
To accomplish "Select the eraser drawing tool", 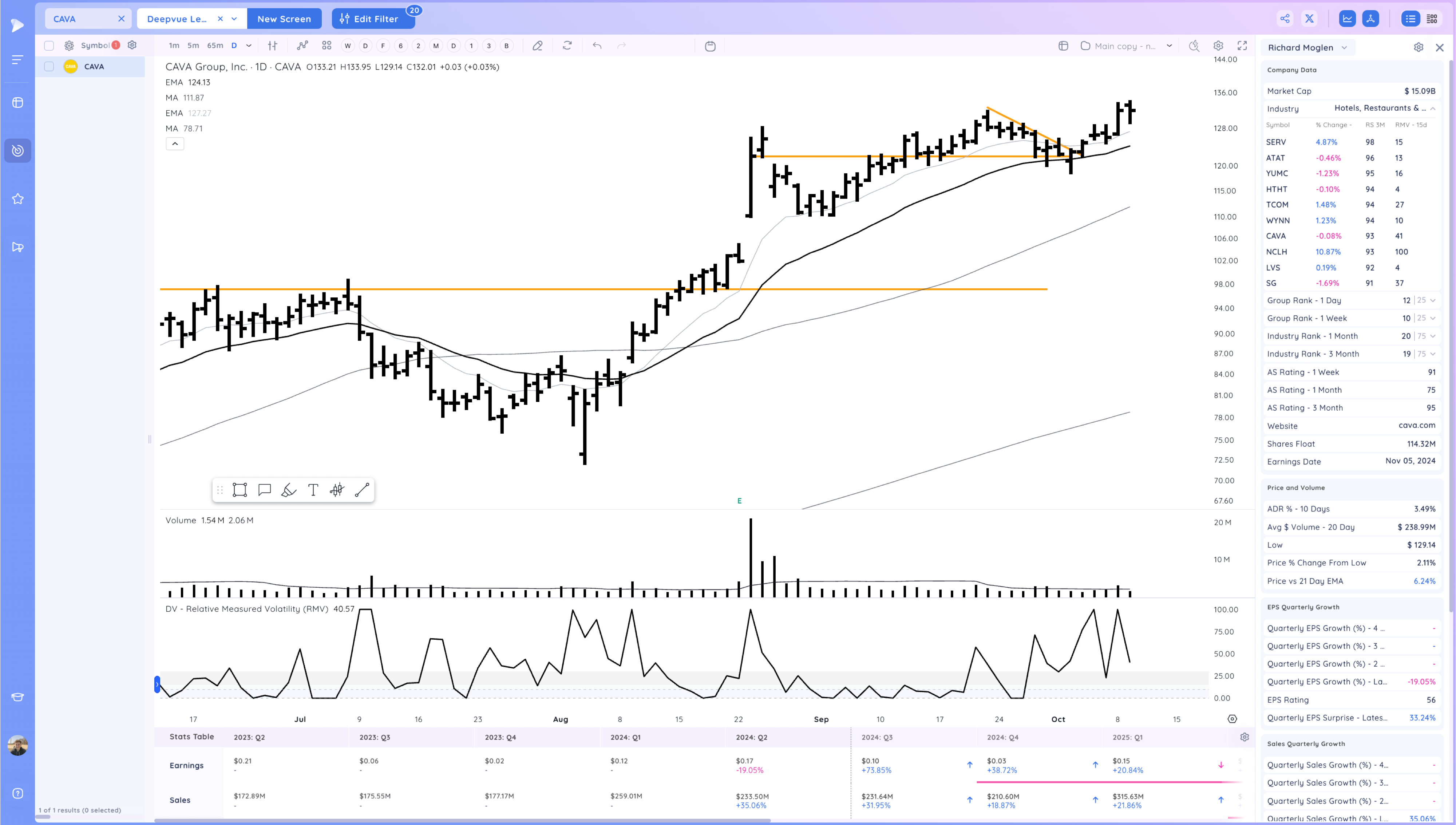I will 537,46.
